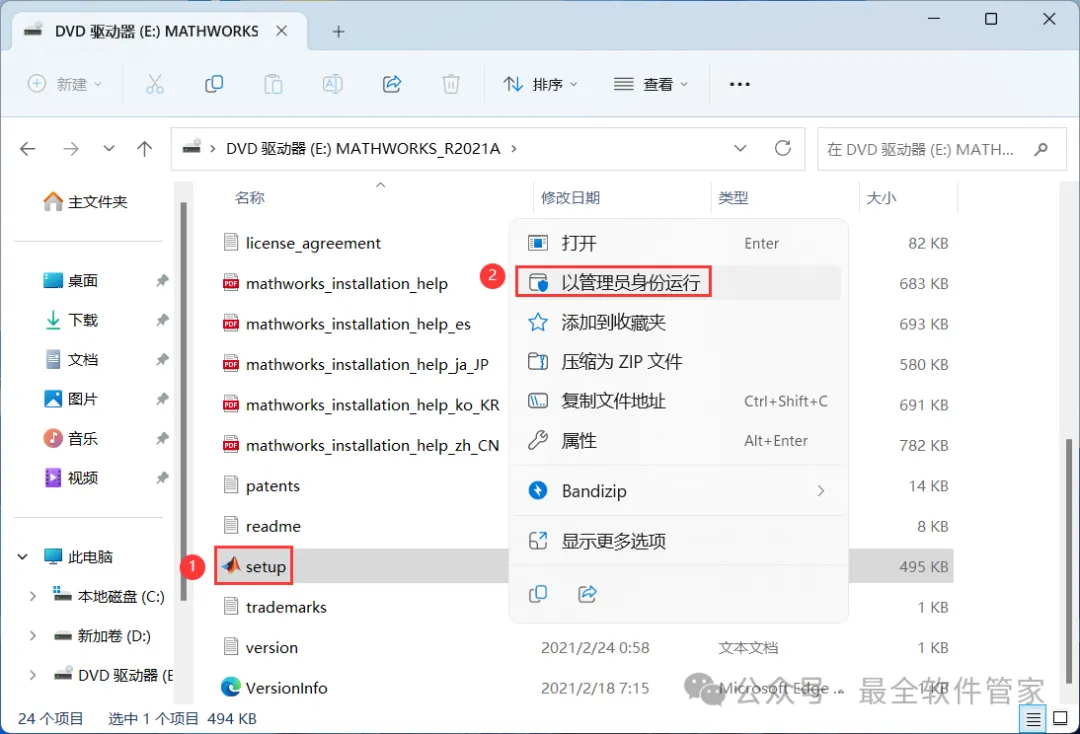The width and height of the screenshot is (1080, 734).
Task: Expand DVD 驱动器 tree node
Action: (32, 675)
